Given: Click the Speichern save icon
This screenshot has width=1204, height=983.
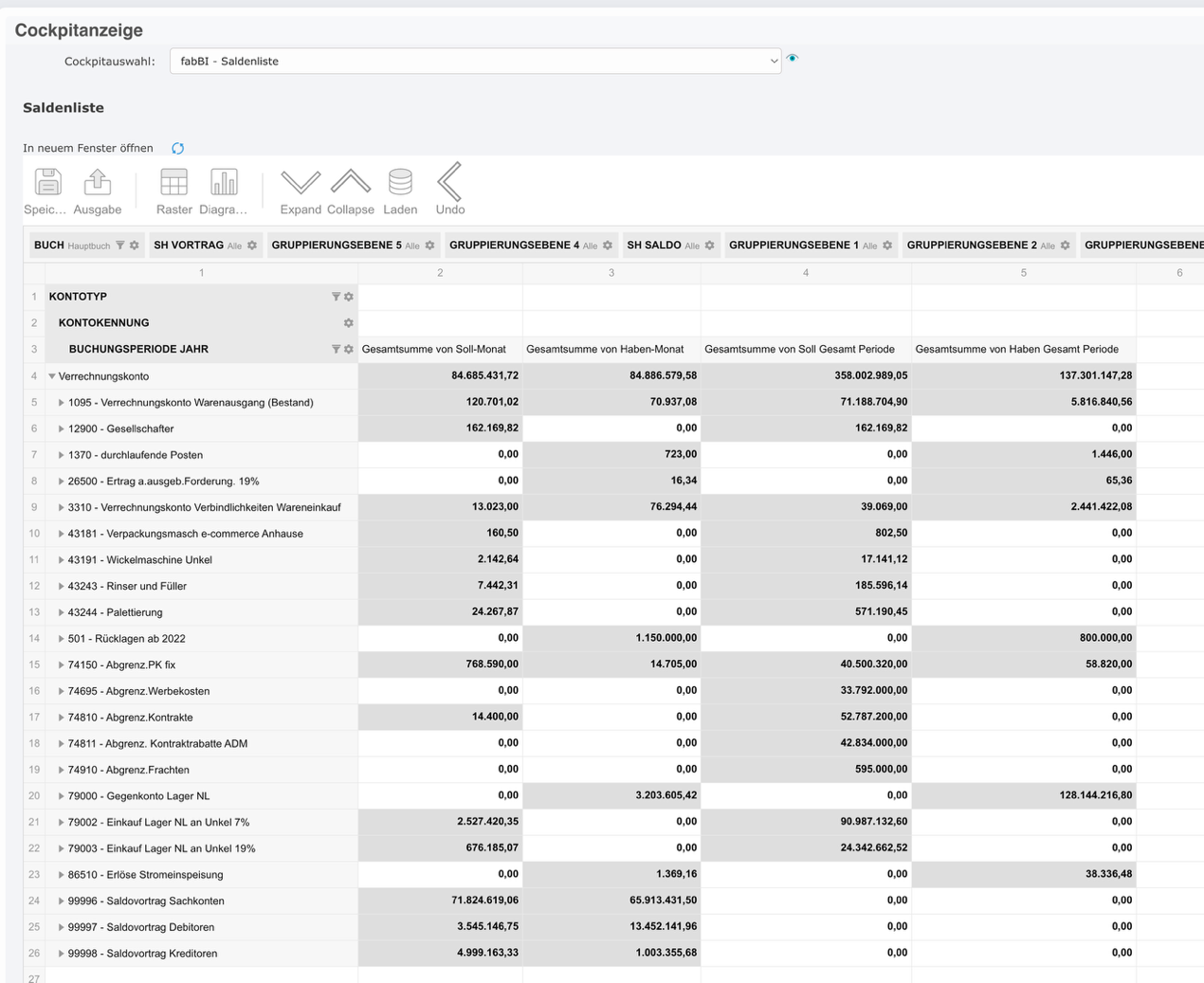Looking at the screenshot, I should pos(46,182).
